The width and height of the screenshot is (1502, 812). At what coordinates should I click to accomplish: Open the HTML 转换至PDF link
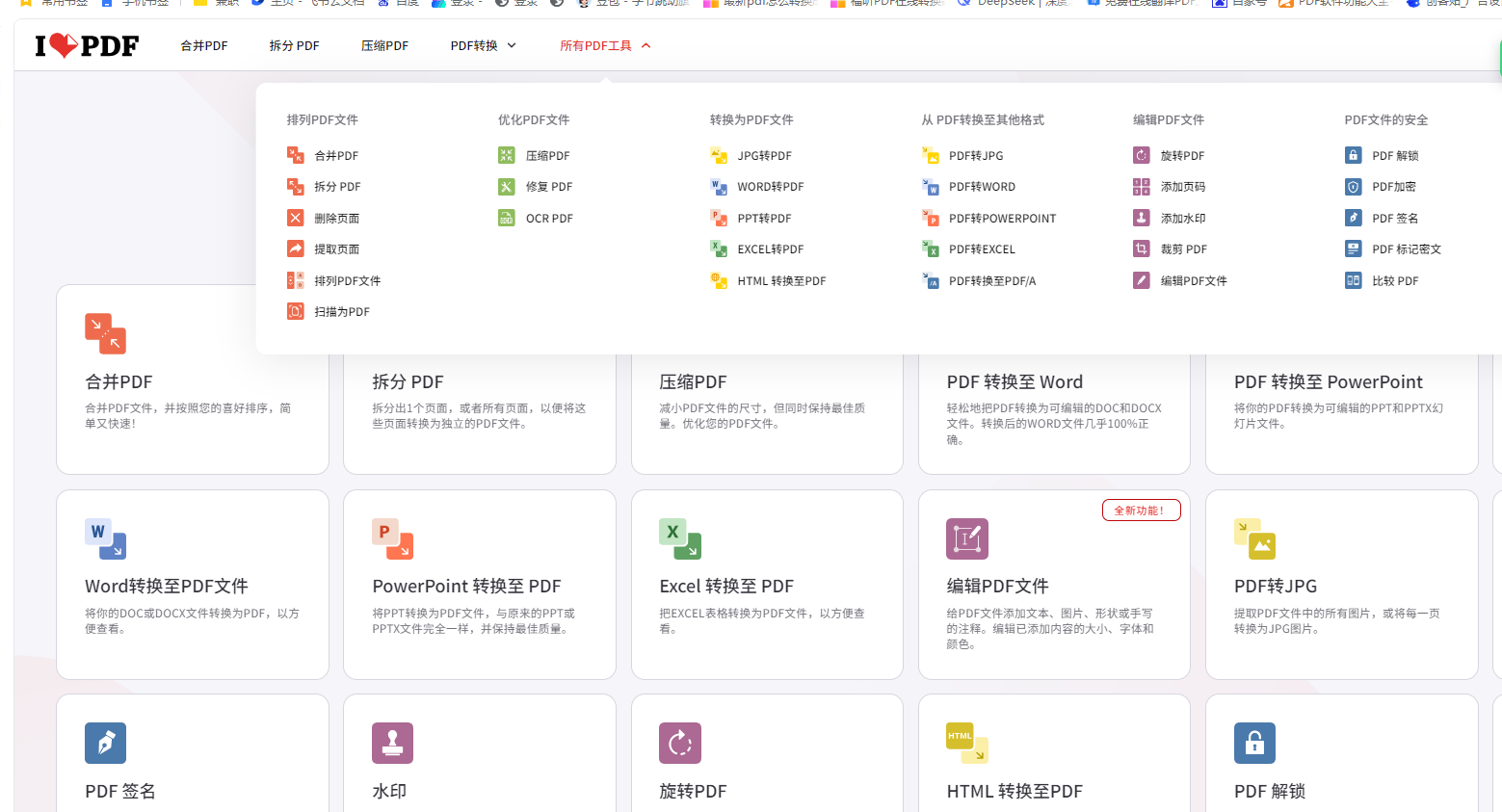click(781, 281)
